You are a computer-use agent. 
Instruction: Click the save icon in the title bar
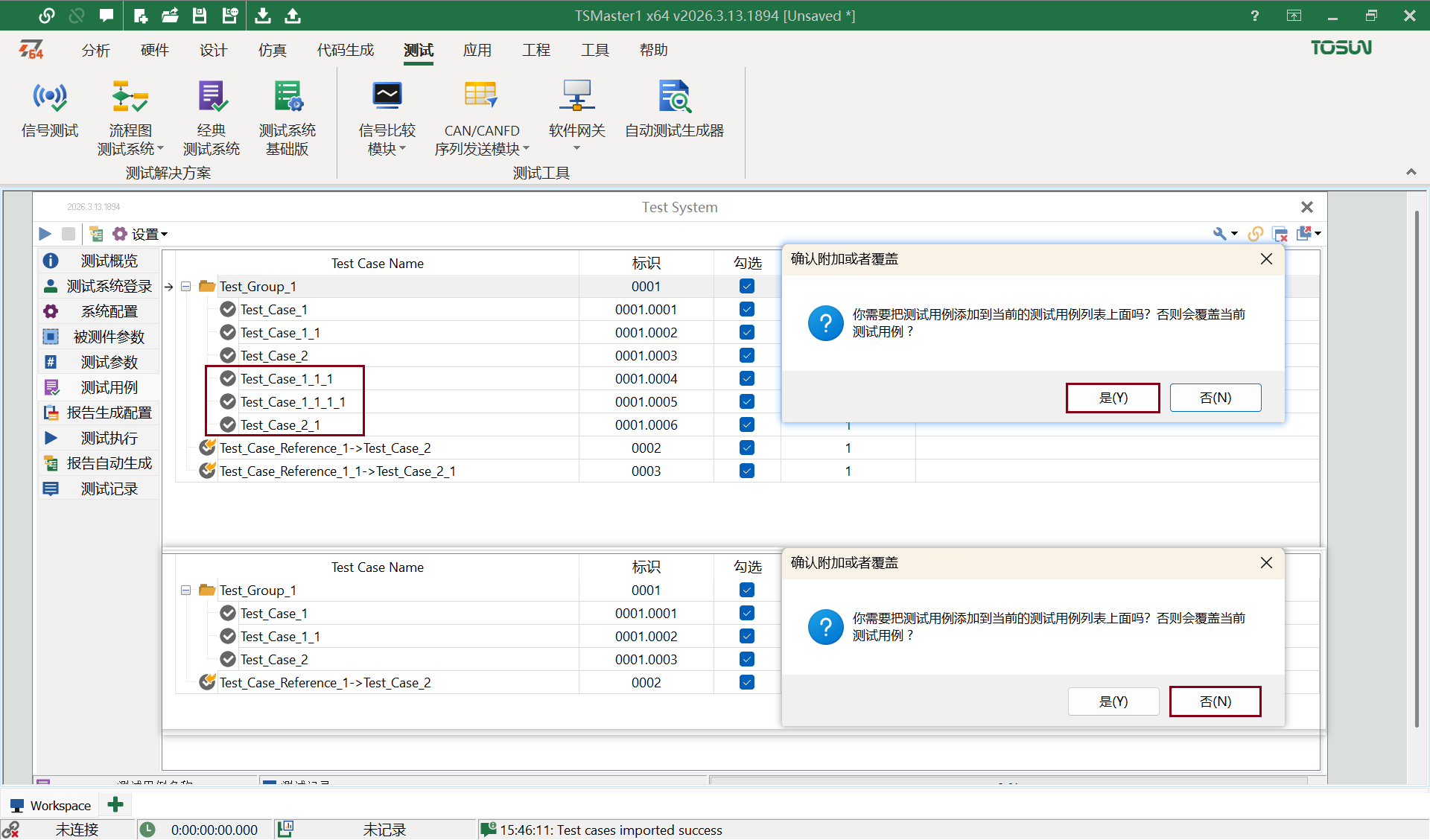click(199, 15)
